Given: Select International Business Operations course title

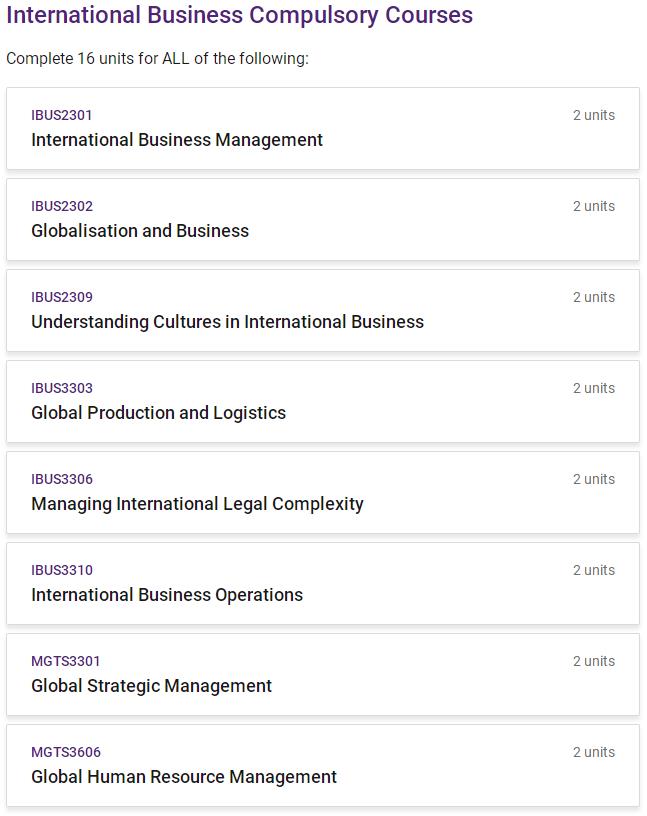Looking at the screenshot, I should coord(167,595).
